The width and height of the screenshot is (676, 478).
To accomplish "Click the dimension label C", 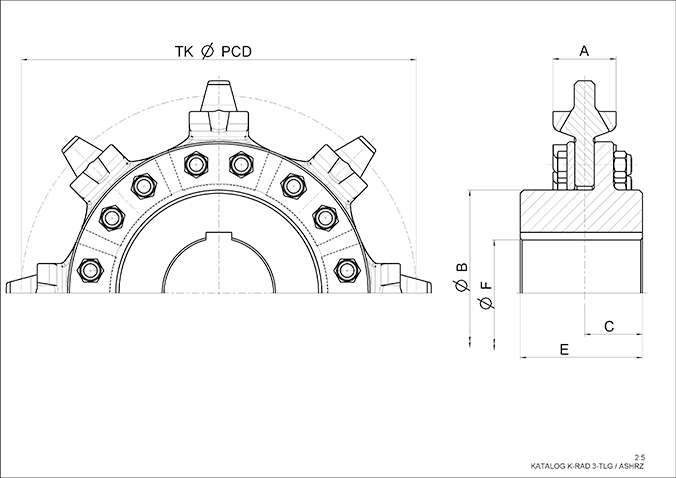I will pos(609,326).
